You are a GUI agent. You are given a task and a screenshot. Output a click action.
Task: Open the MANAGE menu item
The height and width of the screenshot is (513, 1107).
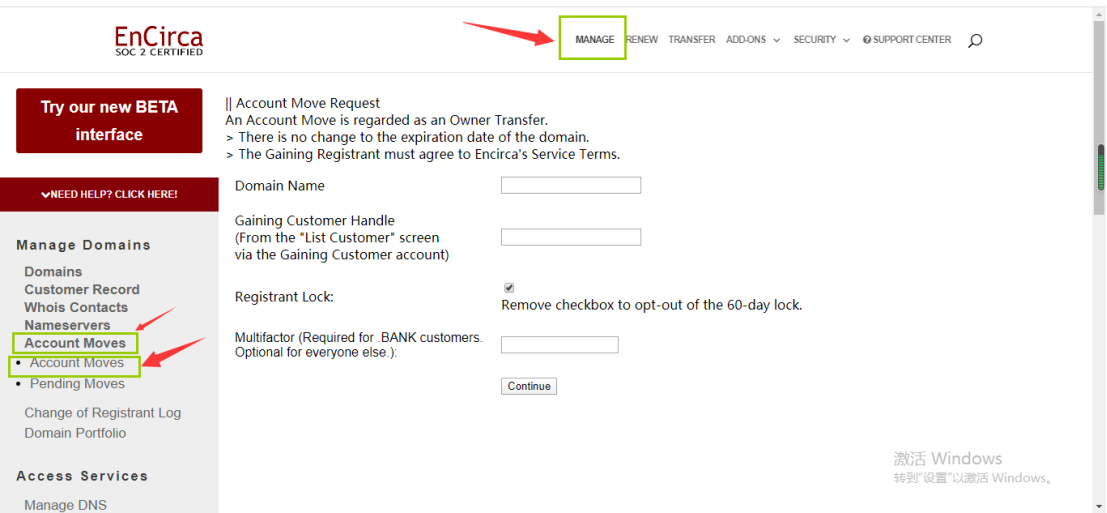click(x=594, y=40)
